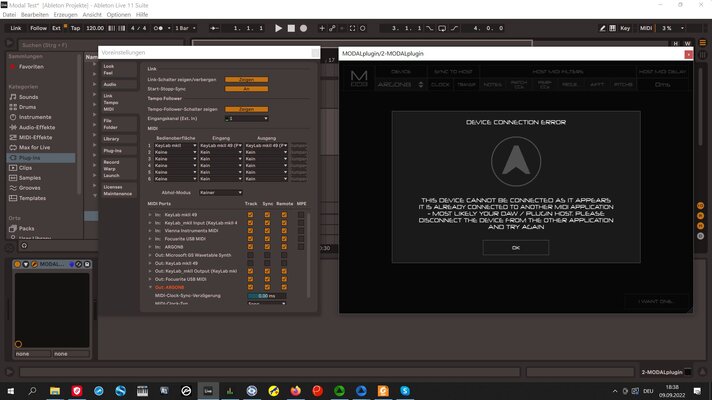Toggle the MODAL device activator power icon
Screen dimensions: 712x400
tap(17, 264)
